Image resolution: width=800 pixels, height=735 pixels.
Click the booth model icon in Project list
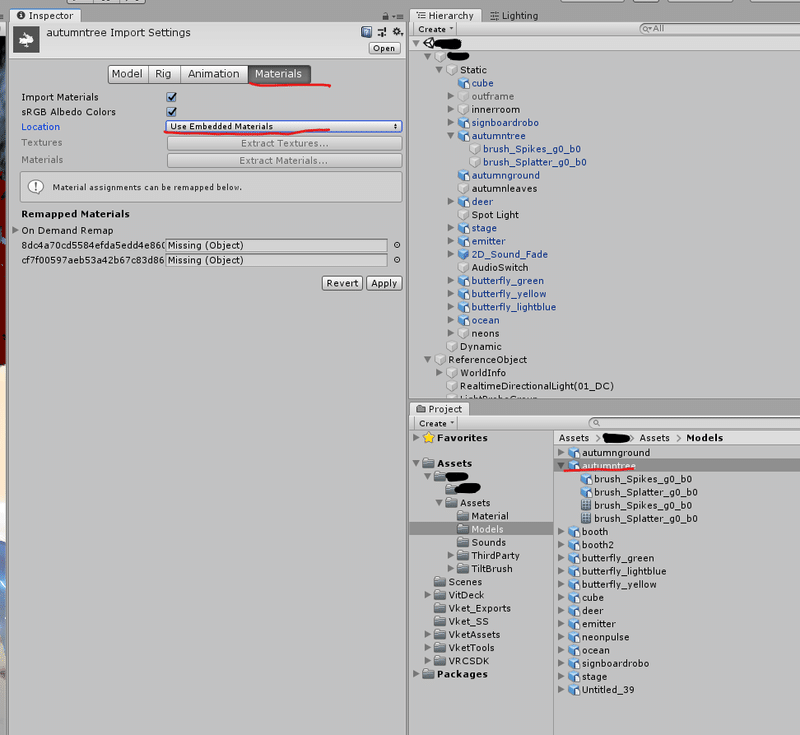click(574, 532)
